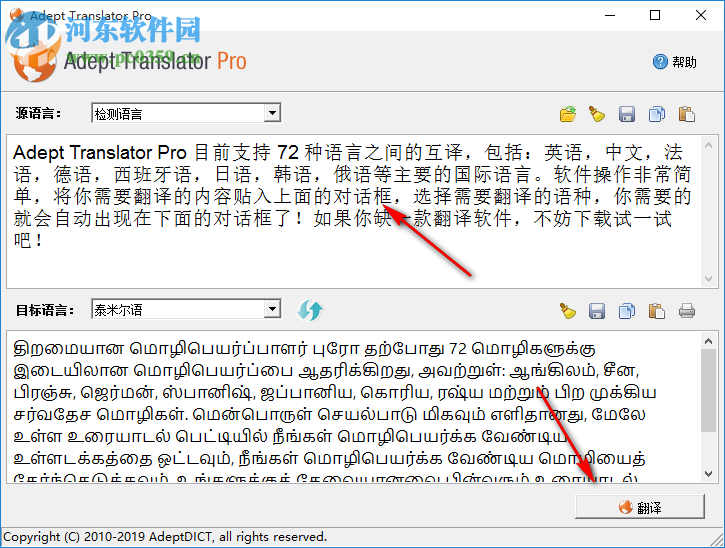
Task: Expand 源语言 language dropdown arrow
Action: pyautogui.click(x=272, y=113)
